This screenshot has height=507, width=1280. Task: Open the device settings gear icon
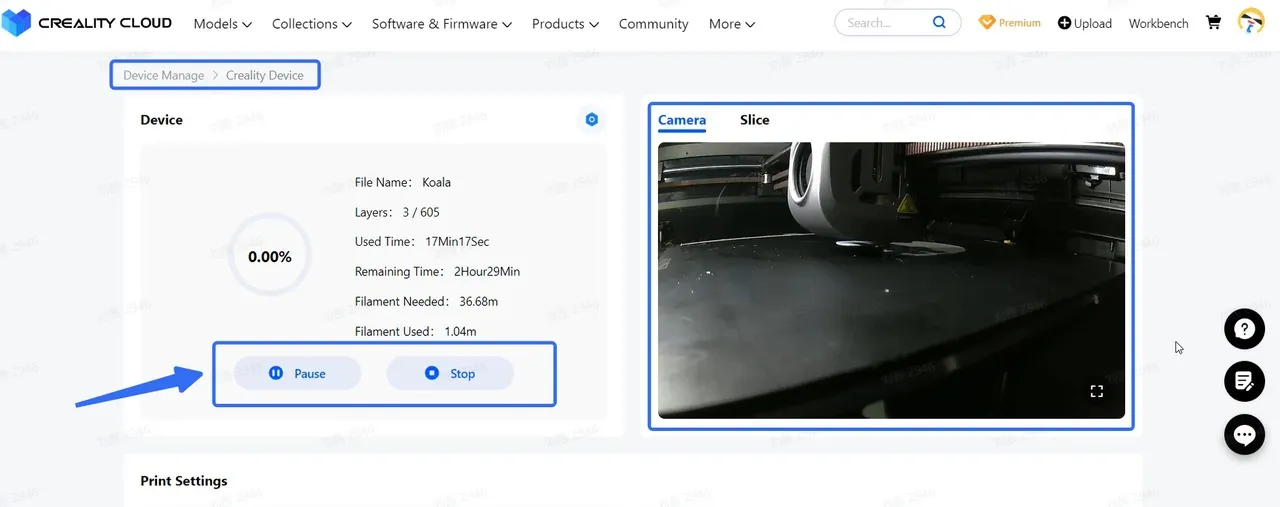(591, 120)
